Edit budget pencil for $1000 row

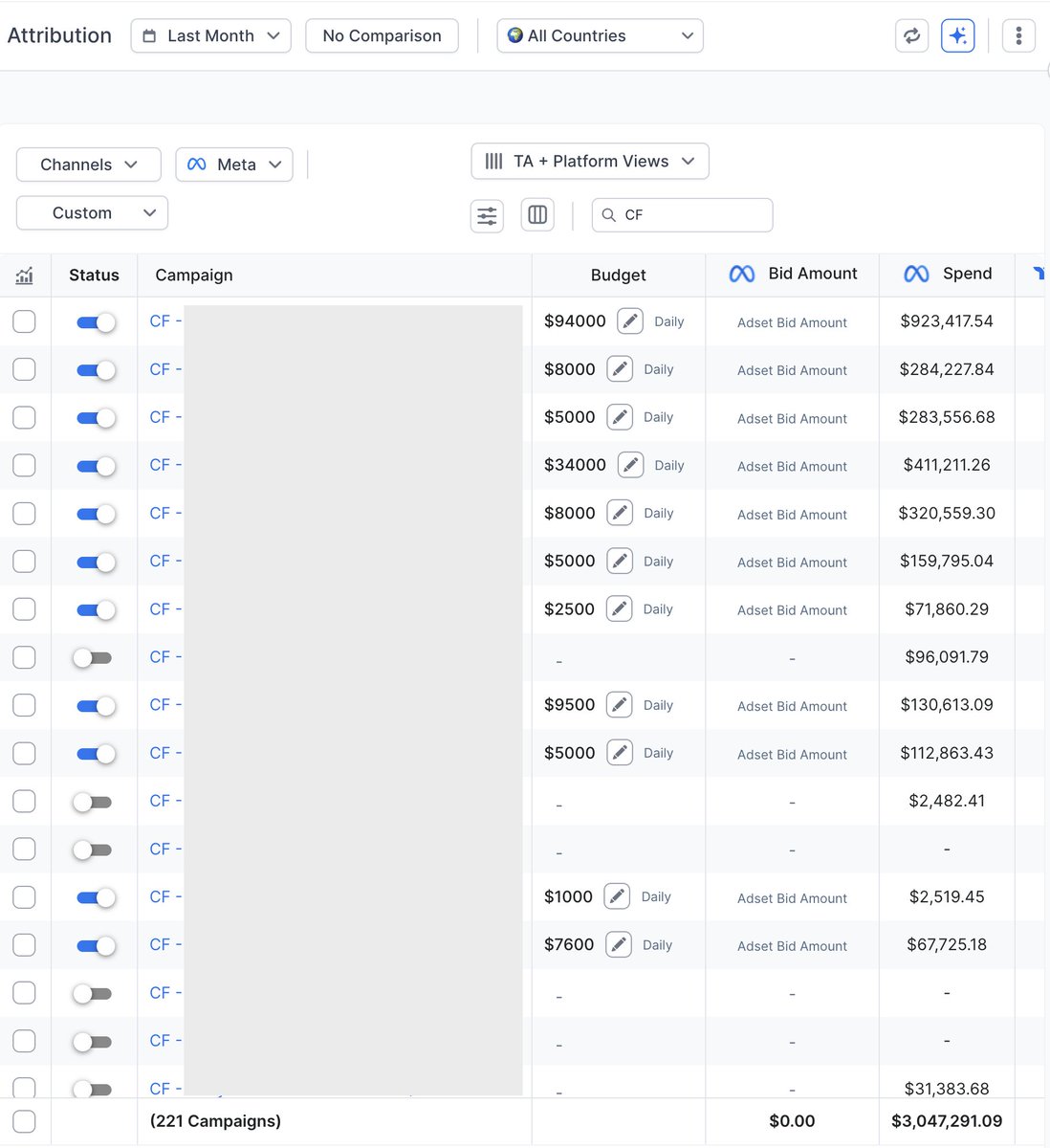click(617, 896)
